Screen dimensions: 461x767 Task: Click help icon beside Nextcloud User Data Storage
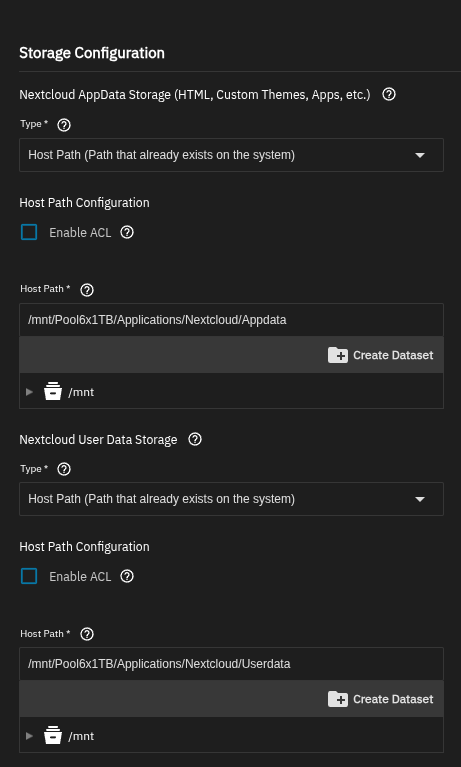coord(195,439)
